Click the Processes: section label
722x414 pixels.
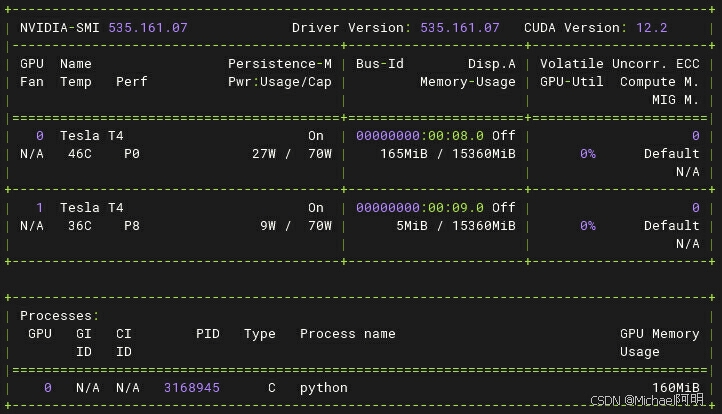[59, 316]
